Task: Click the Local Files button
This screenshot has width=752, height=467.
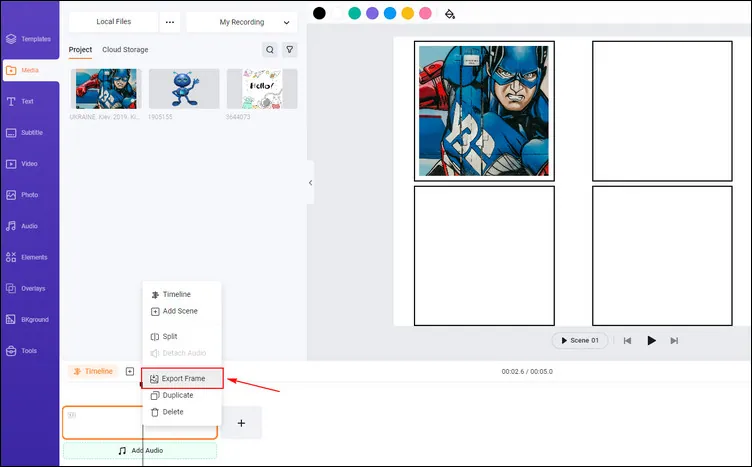Action: (x=114, y=22)
